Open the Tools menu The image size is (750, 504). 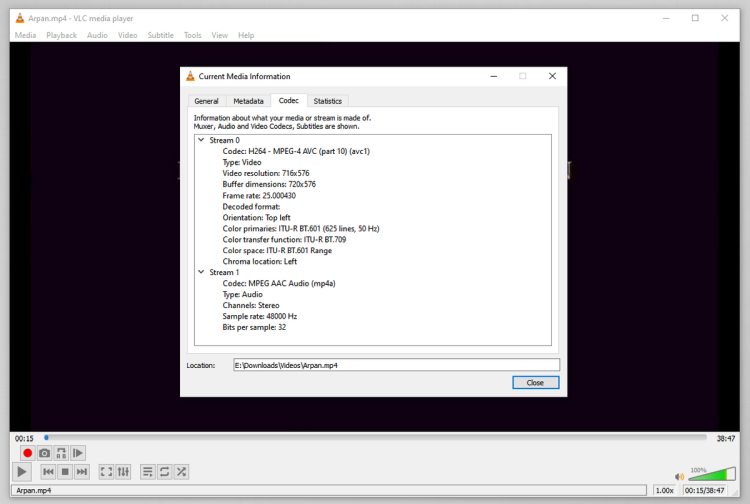tap(192, 35)
